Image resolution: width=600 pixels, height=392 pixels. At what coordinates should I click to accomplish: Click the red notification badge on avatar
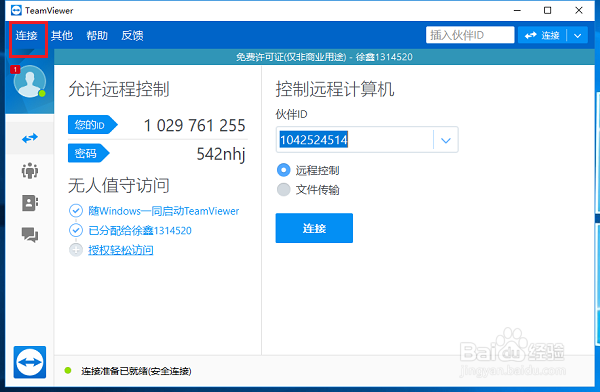tap(15, 69)
